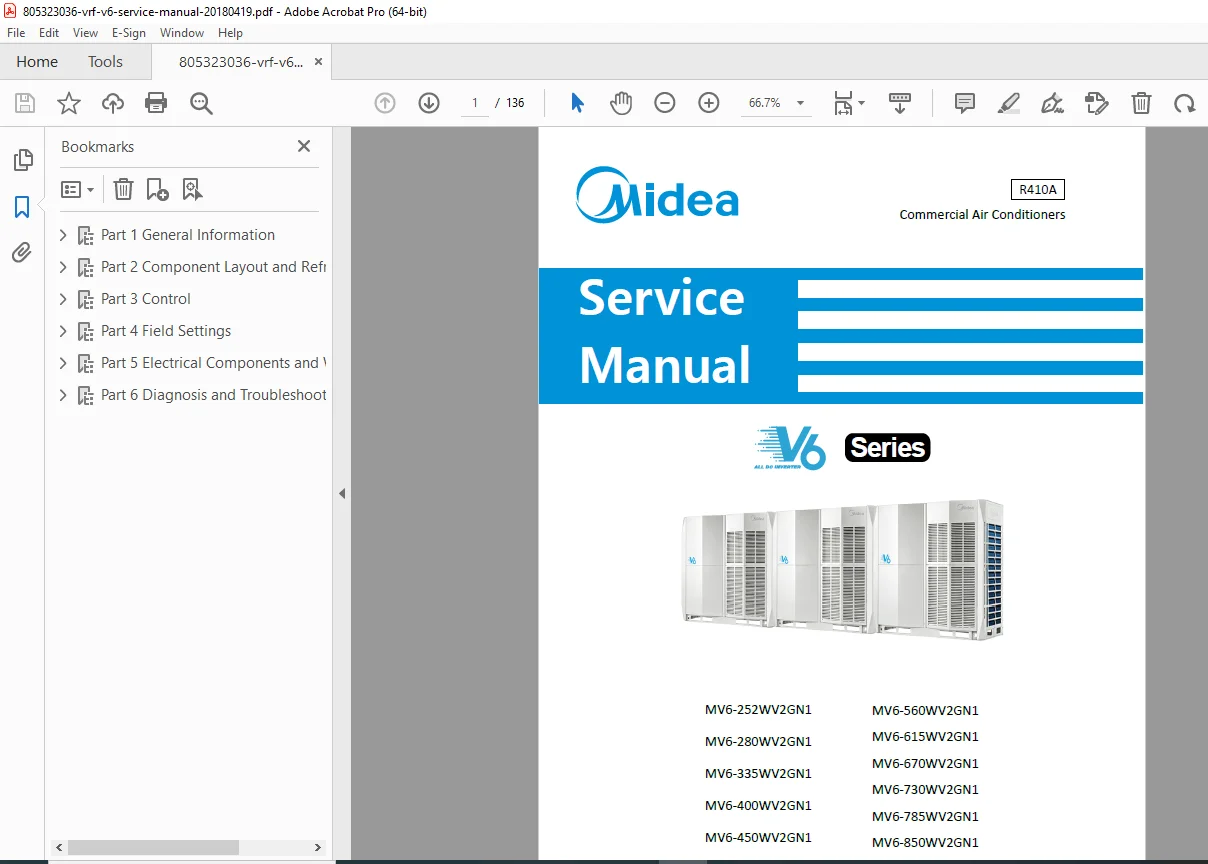Open Part 4 Field Settings bookmark
This screenshot has width=1208, height=864.
[166, 331]
